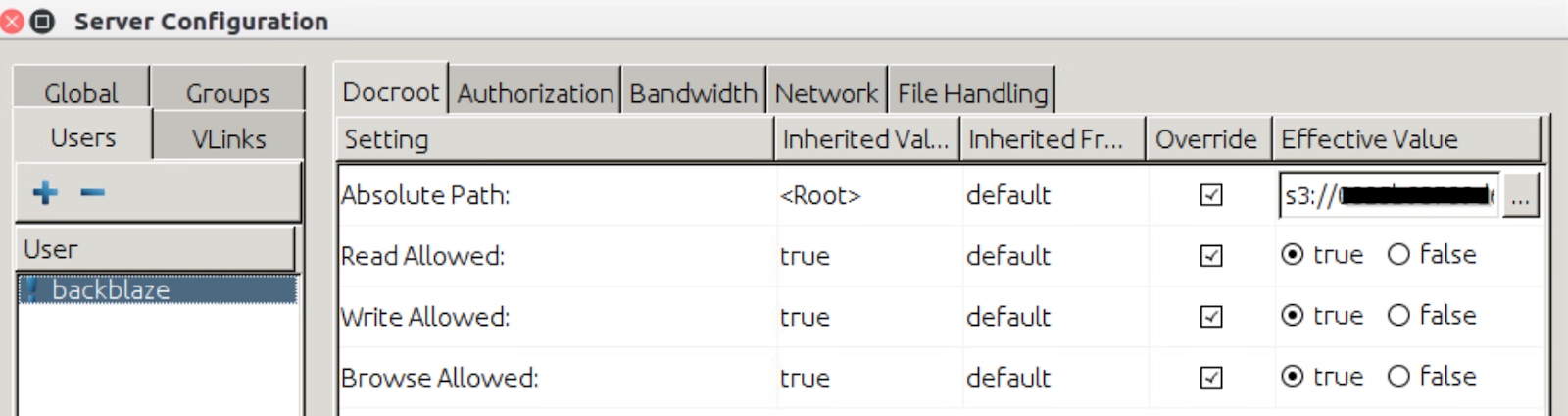Close the Server Configuration window
The height and width of the screenshot is (416, 1568).
(x=12, y=21)
